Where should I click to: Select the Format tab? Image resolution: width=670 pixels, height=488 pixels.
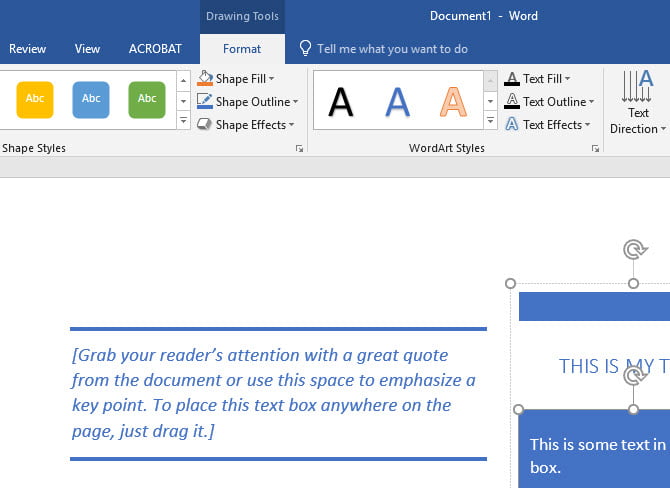(242, 49)
